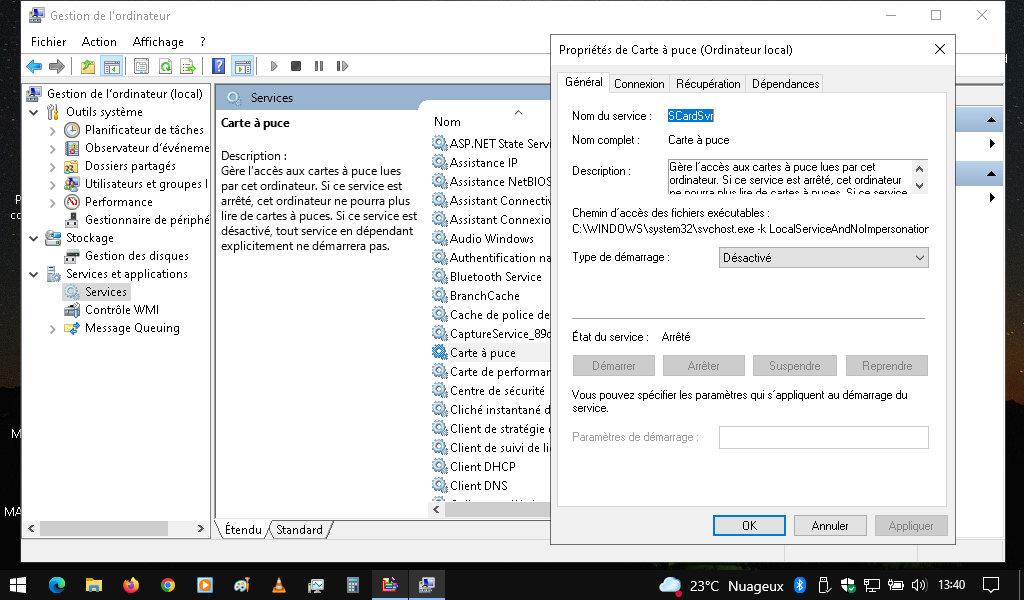Launch Firefox from the taskbar
Viewport: 1024px width, 600px height.
131,584
